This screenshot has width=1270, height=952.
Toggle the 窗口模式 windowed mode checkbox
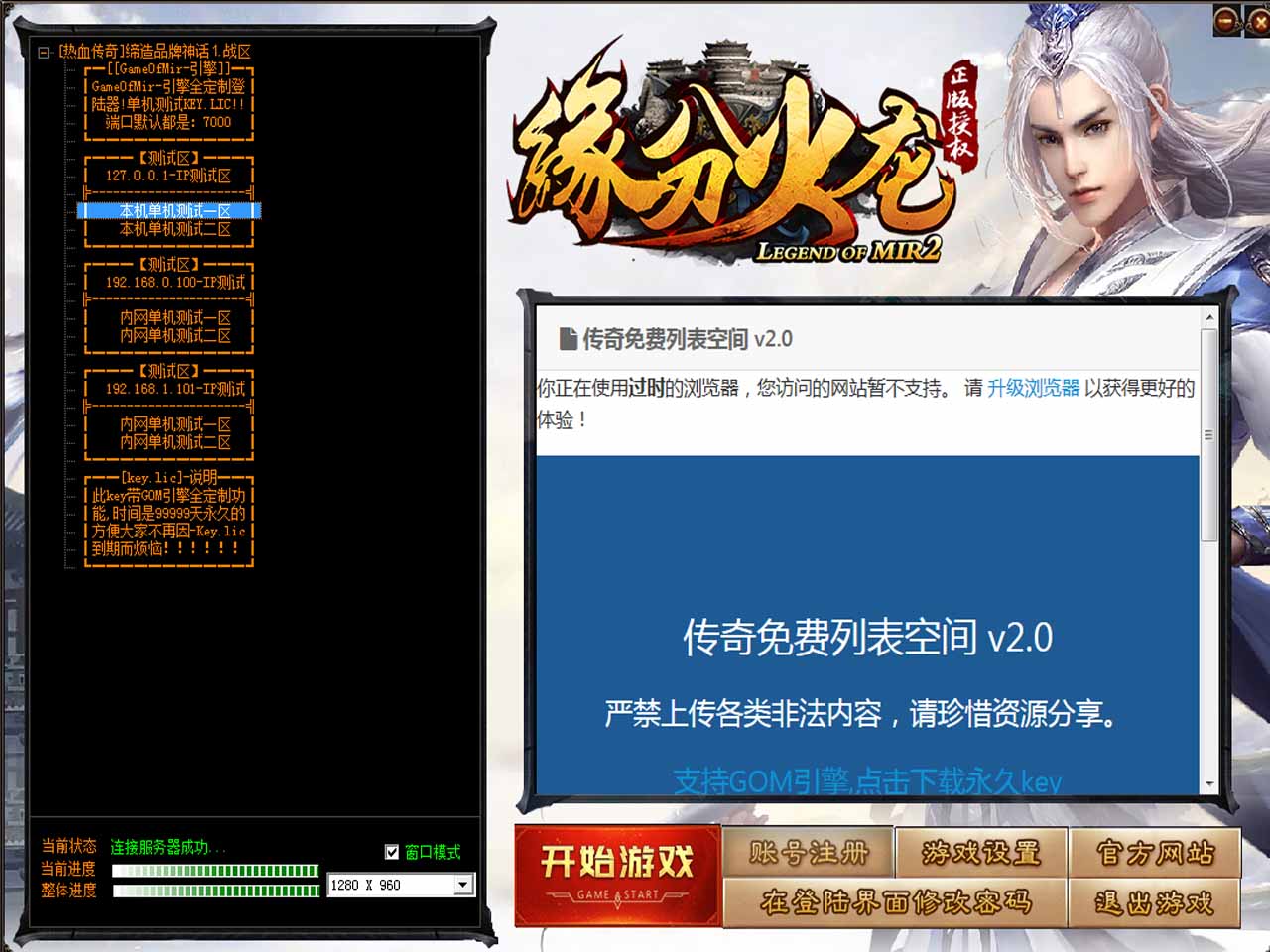392,852
